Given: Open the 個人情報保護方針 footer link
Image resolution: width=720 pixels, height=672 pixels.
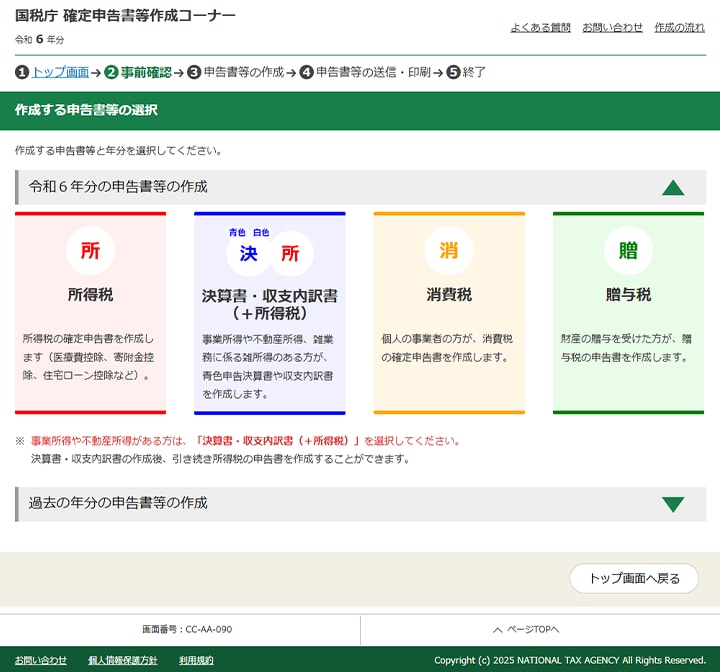Looking at the screenshot, I should click(x=123, y=660).
